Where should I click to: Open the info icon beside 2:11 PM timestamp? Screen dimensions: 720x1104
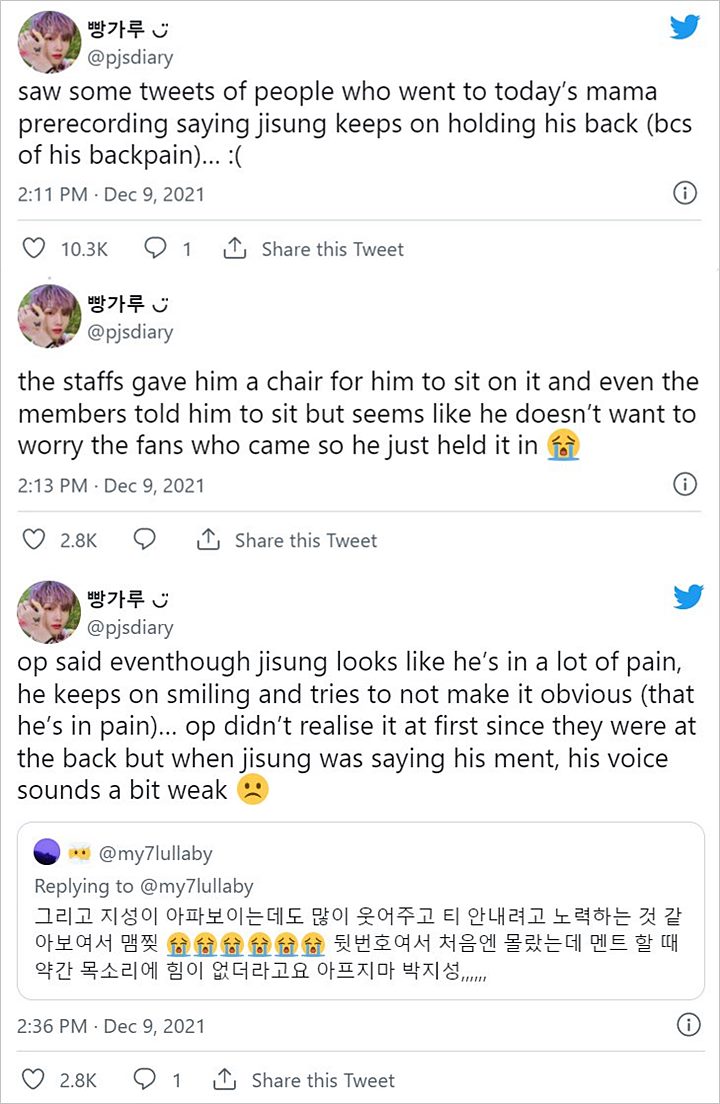click(x=685, y=193)
